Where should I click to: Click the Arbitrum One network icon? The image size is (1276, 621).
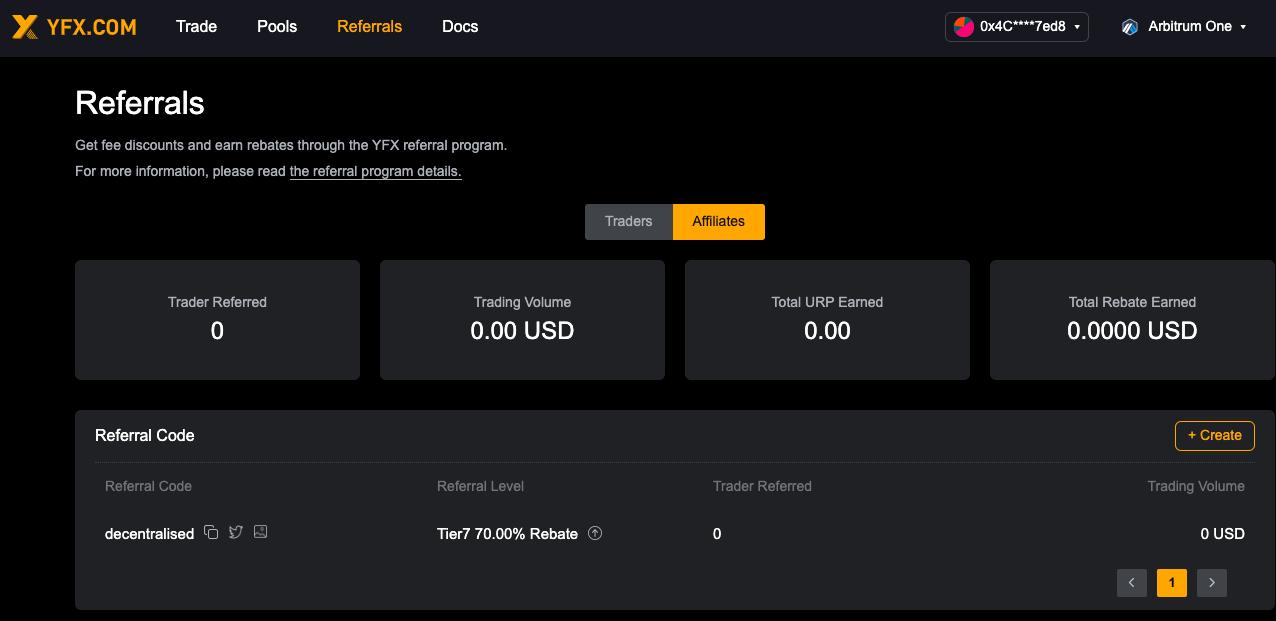click(x=1130, y=27)
